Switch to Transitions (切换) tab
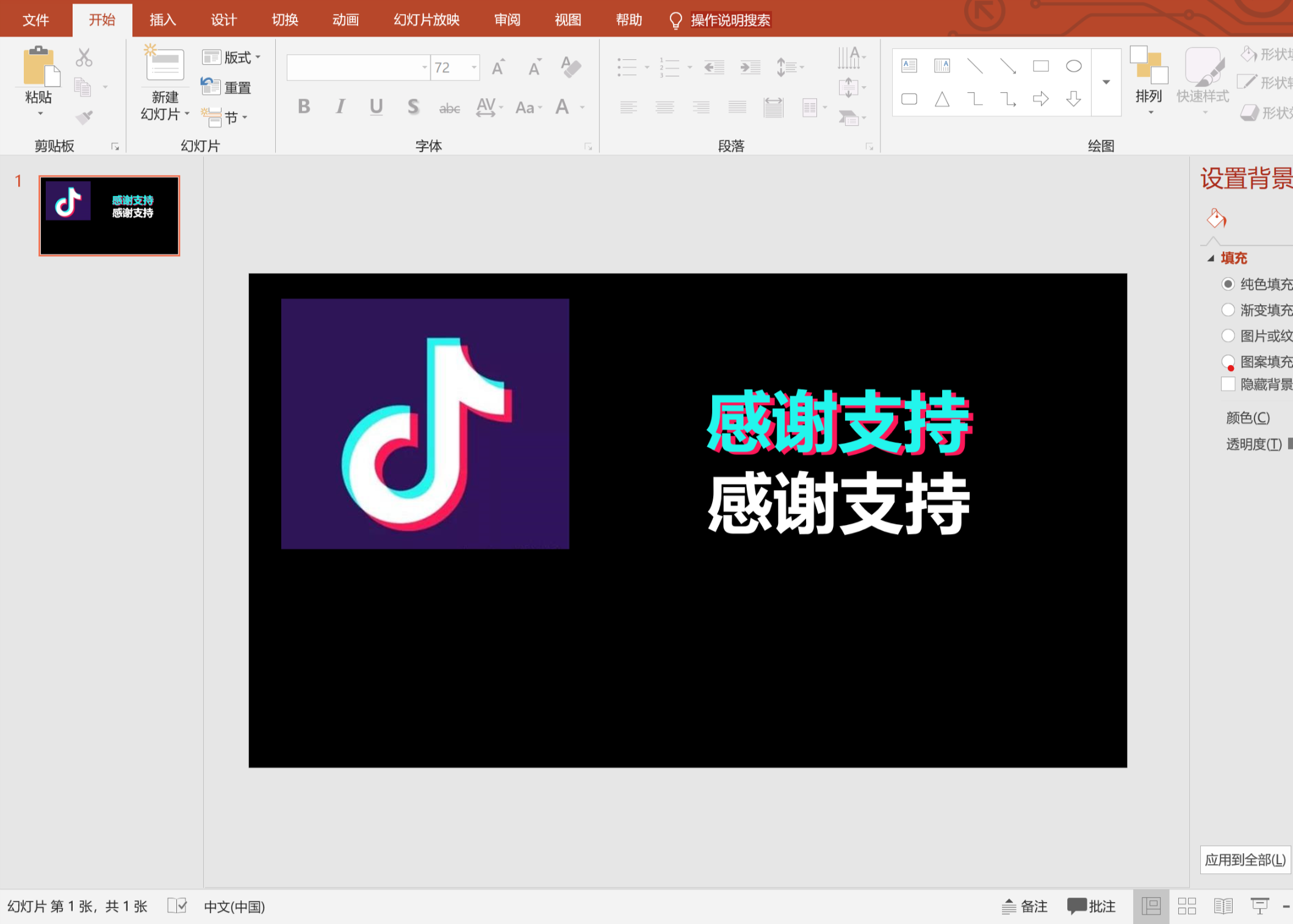 [x=285, y=20]
